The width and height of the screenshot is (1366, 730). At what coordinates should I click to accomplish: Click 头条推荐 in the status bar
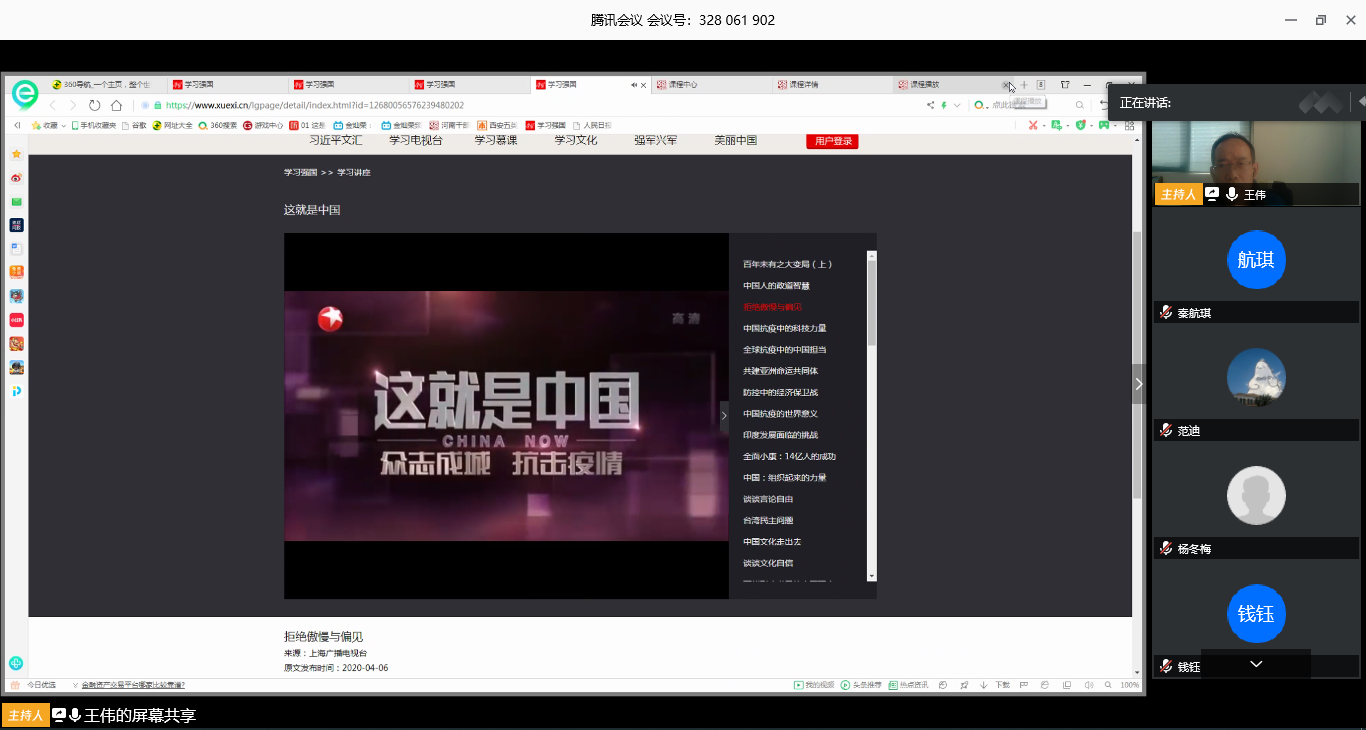tap(861, 685)
